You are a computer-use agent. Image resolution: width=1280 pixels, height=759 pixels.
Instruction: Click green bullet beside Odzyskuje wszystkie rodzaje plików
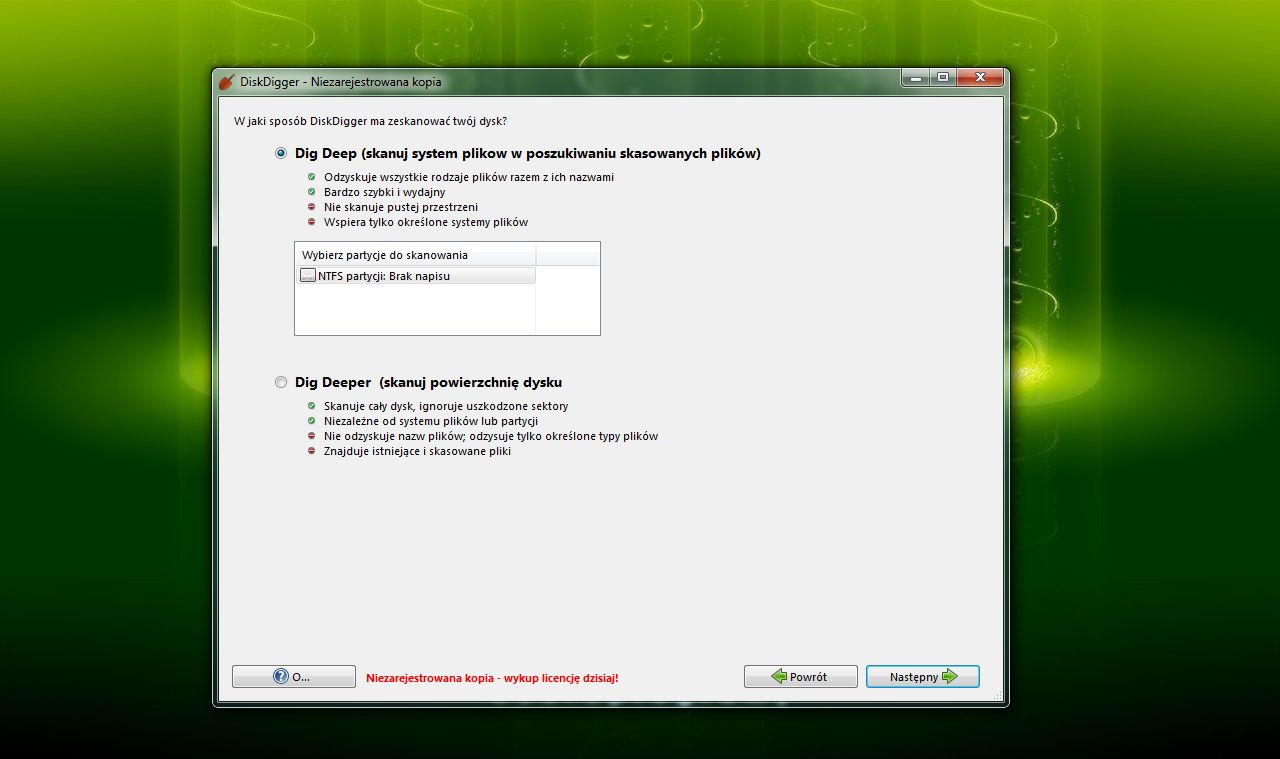311,177
